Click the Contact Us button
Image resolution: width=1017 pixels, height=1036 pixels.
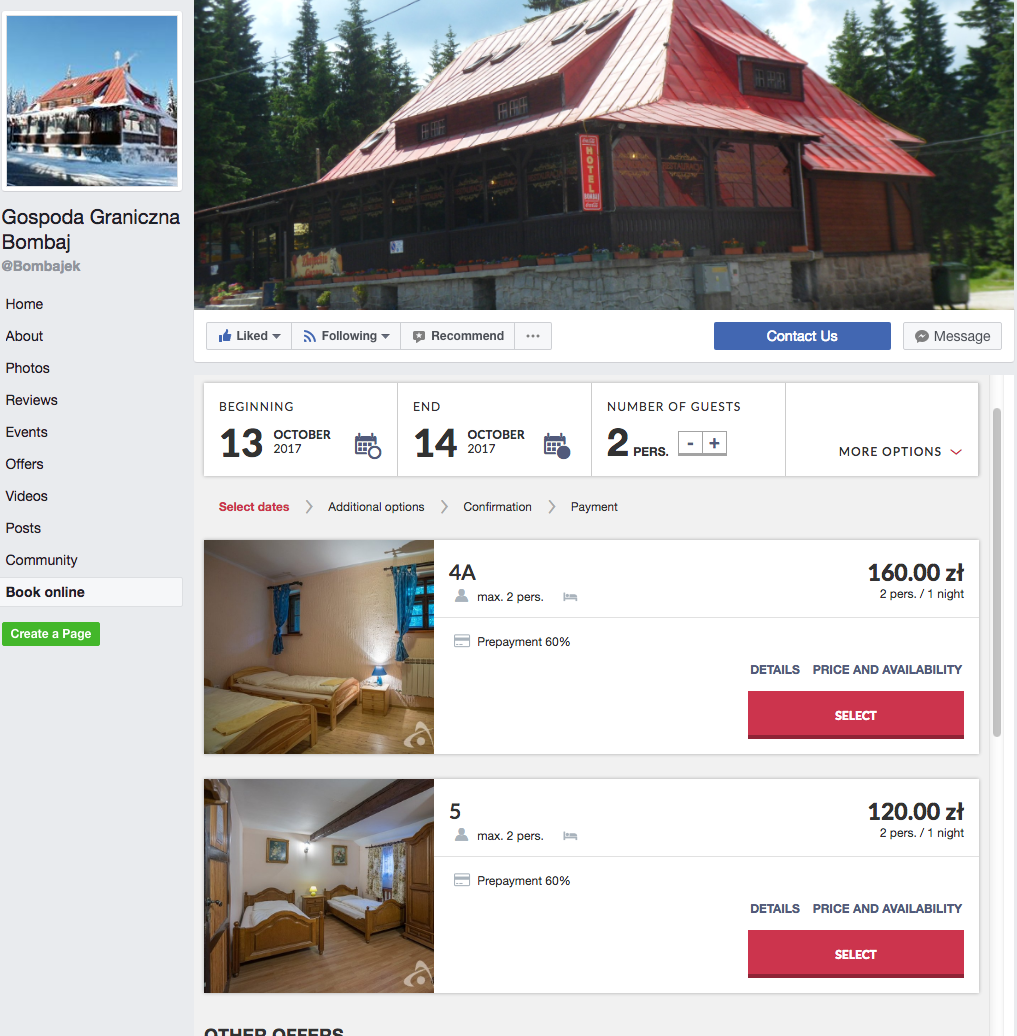[x=802, y=336]
